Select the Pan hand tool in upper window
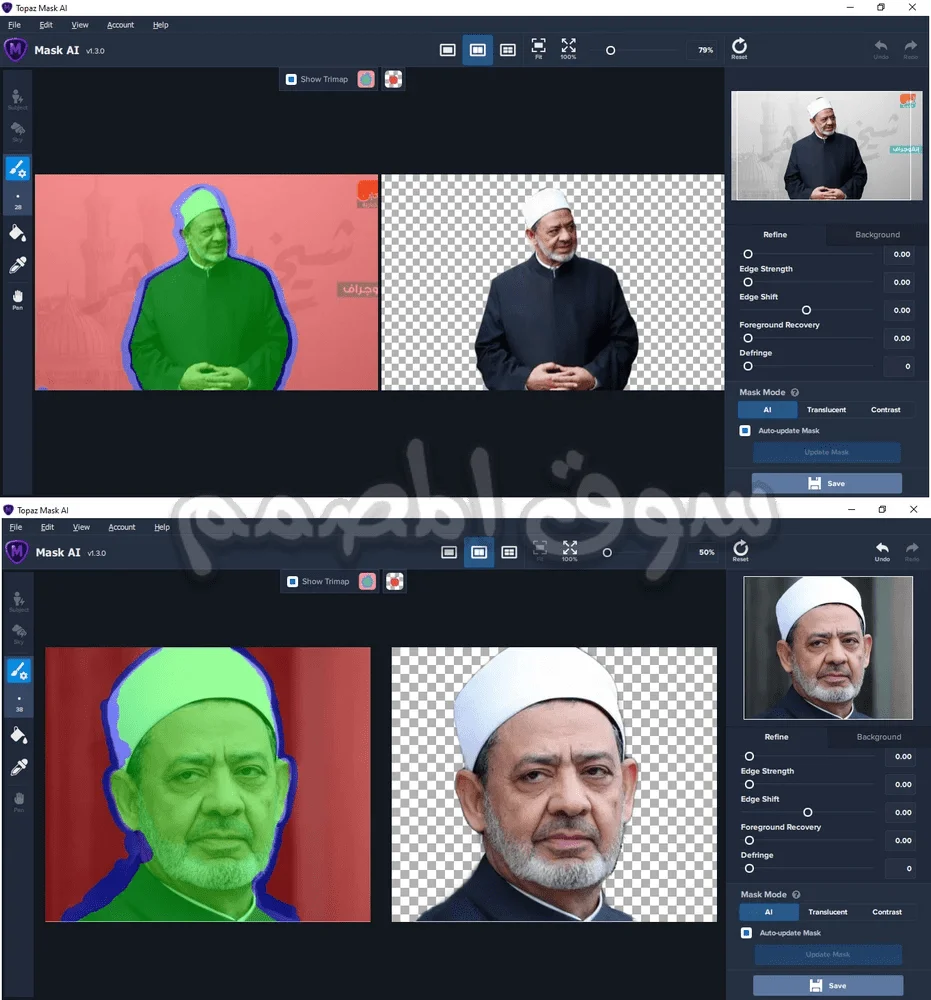 pos(17,297)
